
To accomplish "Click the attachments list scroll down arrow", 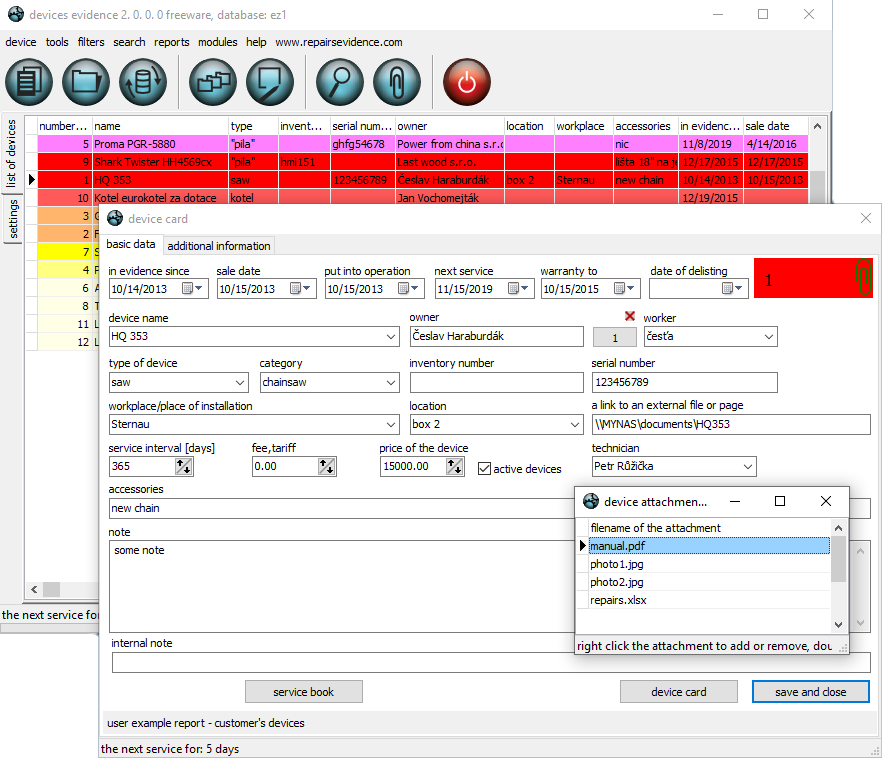I will 838,624.
